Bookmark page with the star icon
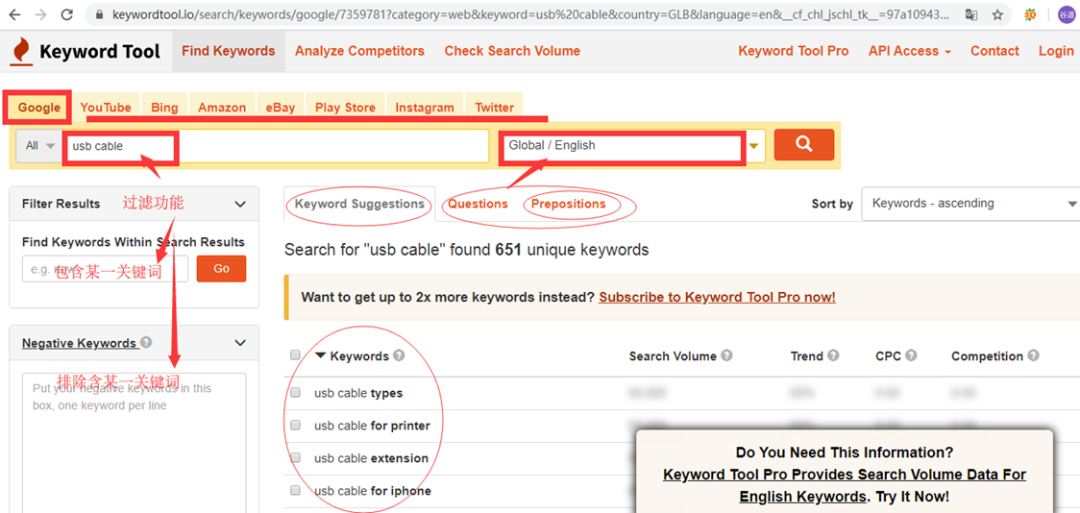 [x=997, y=14]
